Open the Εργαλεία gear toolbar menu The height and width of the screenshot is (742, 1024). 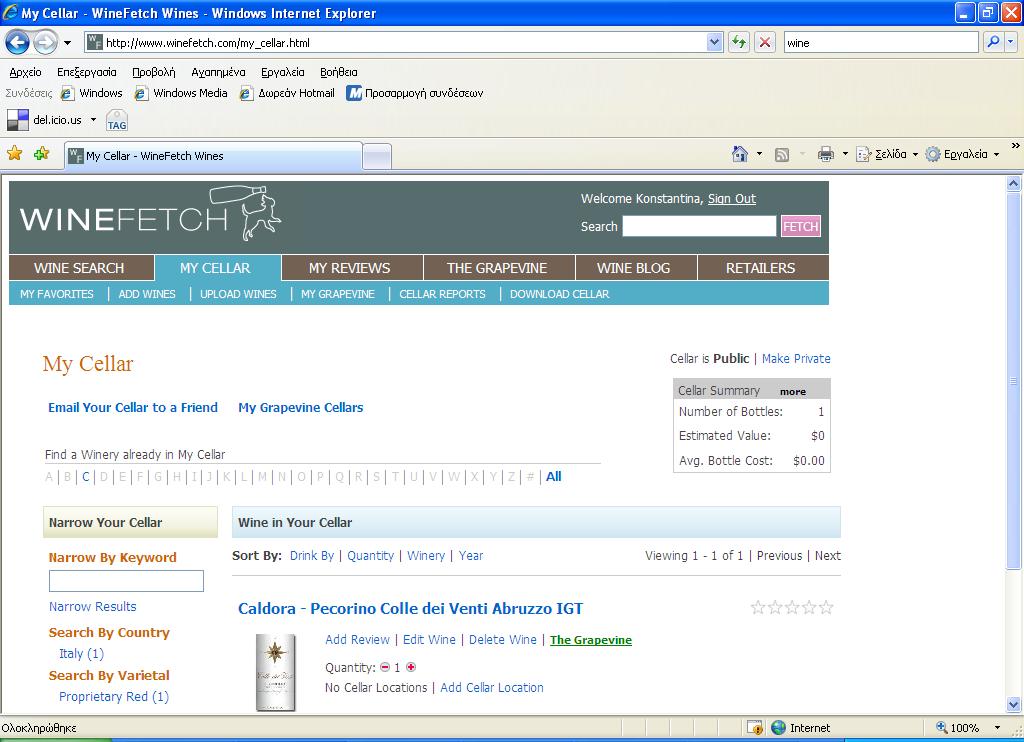[x=963, y=154]
